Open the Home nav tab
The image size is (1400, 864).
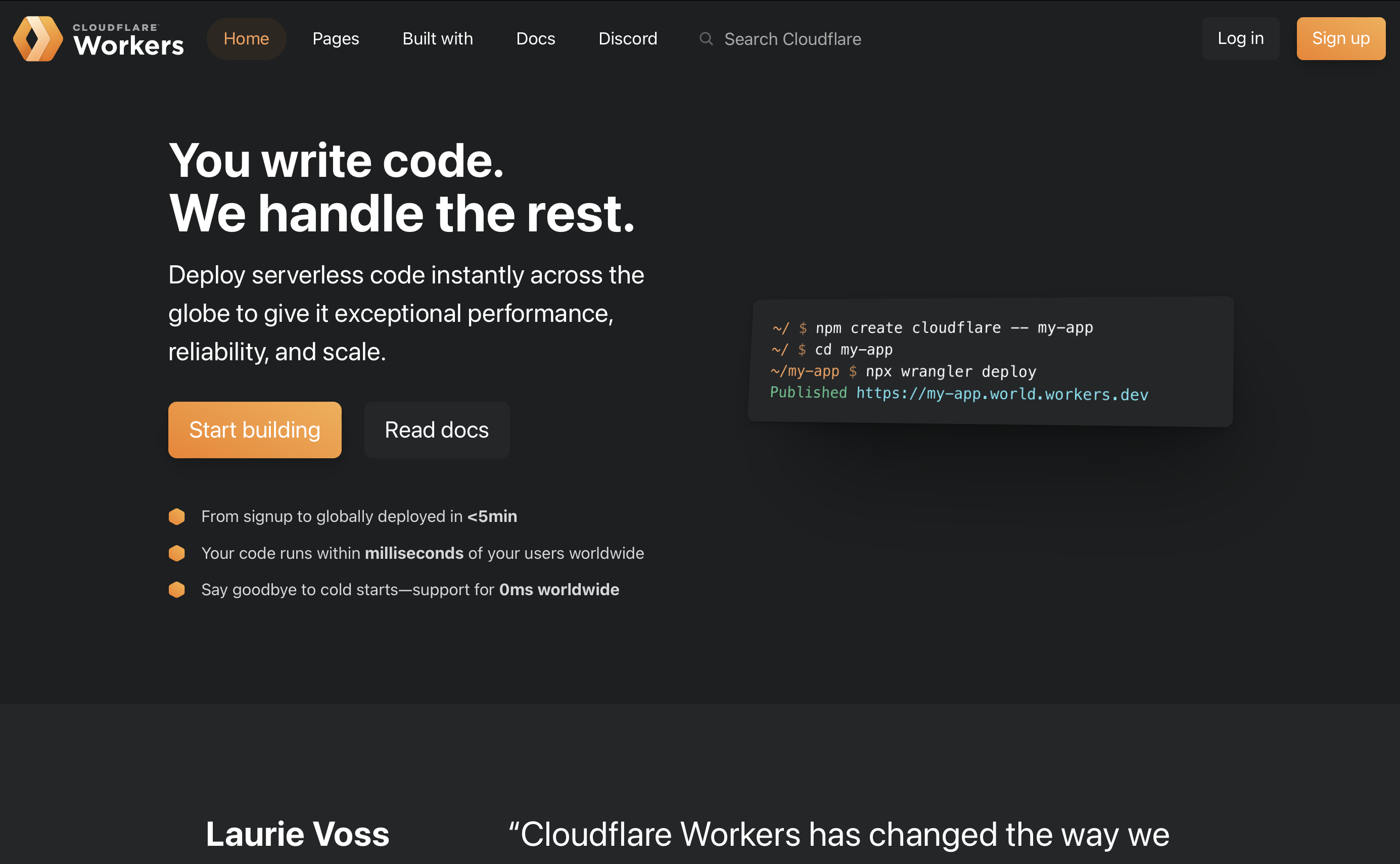click(246, 38)
